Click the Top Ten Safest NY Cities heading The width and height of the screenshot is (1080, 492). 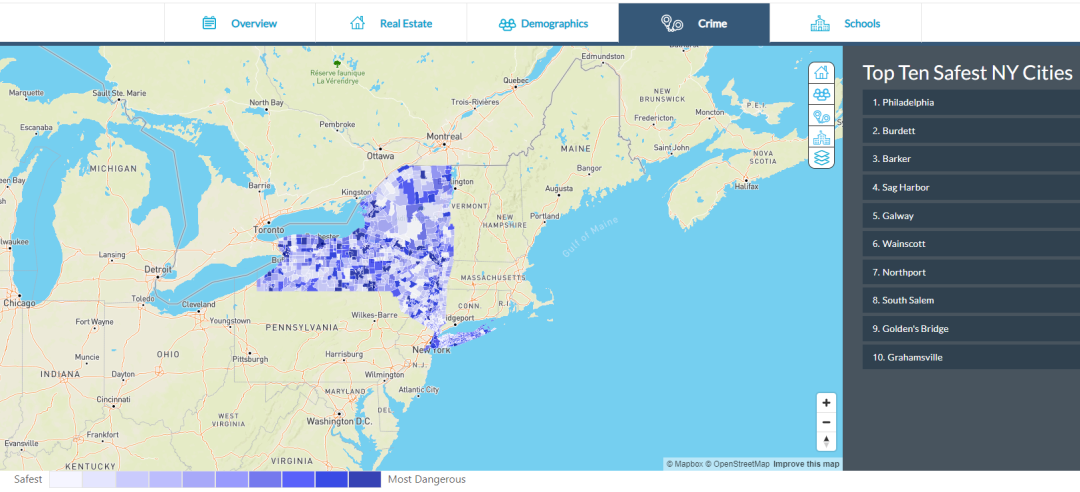968,73
